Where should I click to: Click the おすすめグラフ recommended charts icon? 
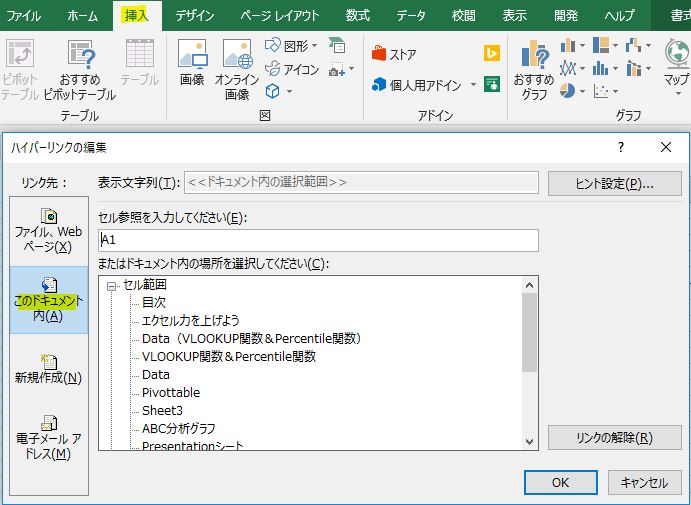(533, 70)
